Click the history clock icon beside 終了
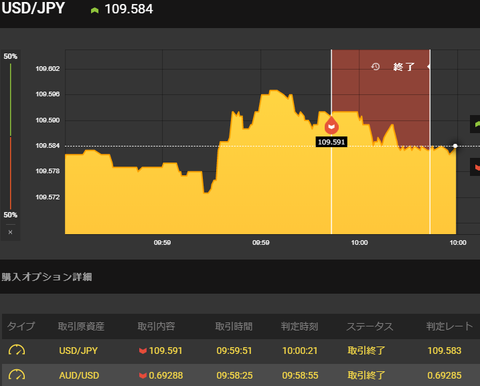This screenshot has width=480, height=386. (x=376, y=67)
